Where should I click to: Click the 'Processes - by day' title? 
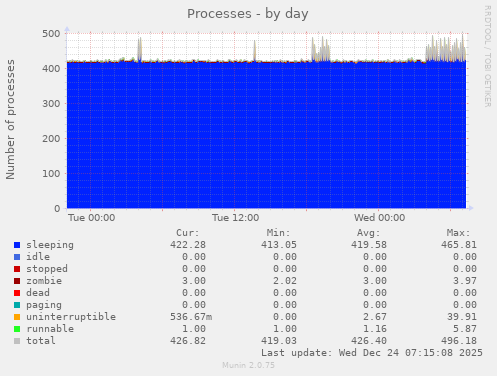(248, 14)
